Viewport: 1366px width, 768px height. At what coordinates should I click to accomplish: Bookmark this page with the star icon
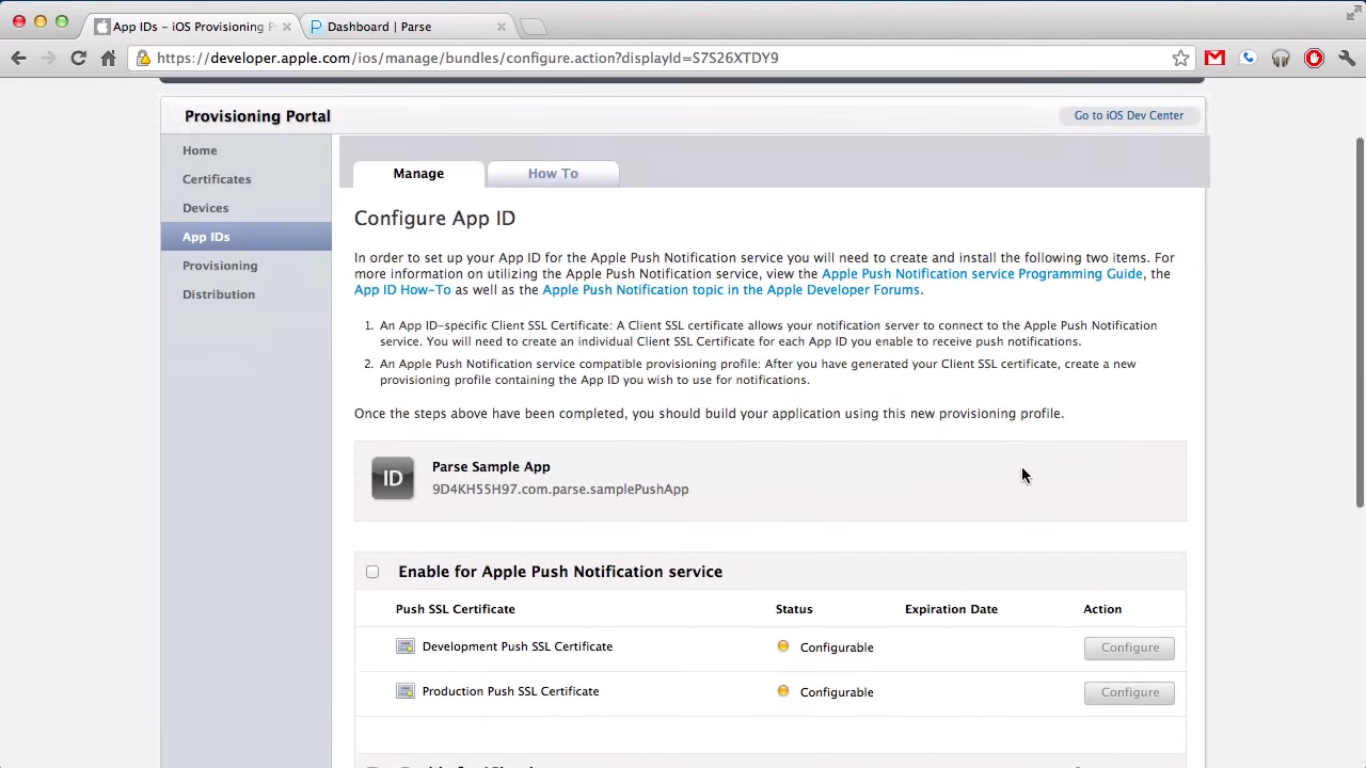pos(1181,58)
